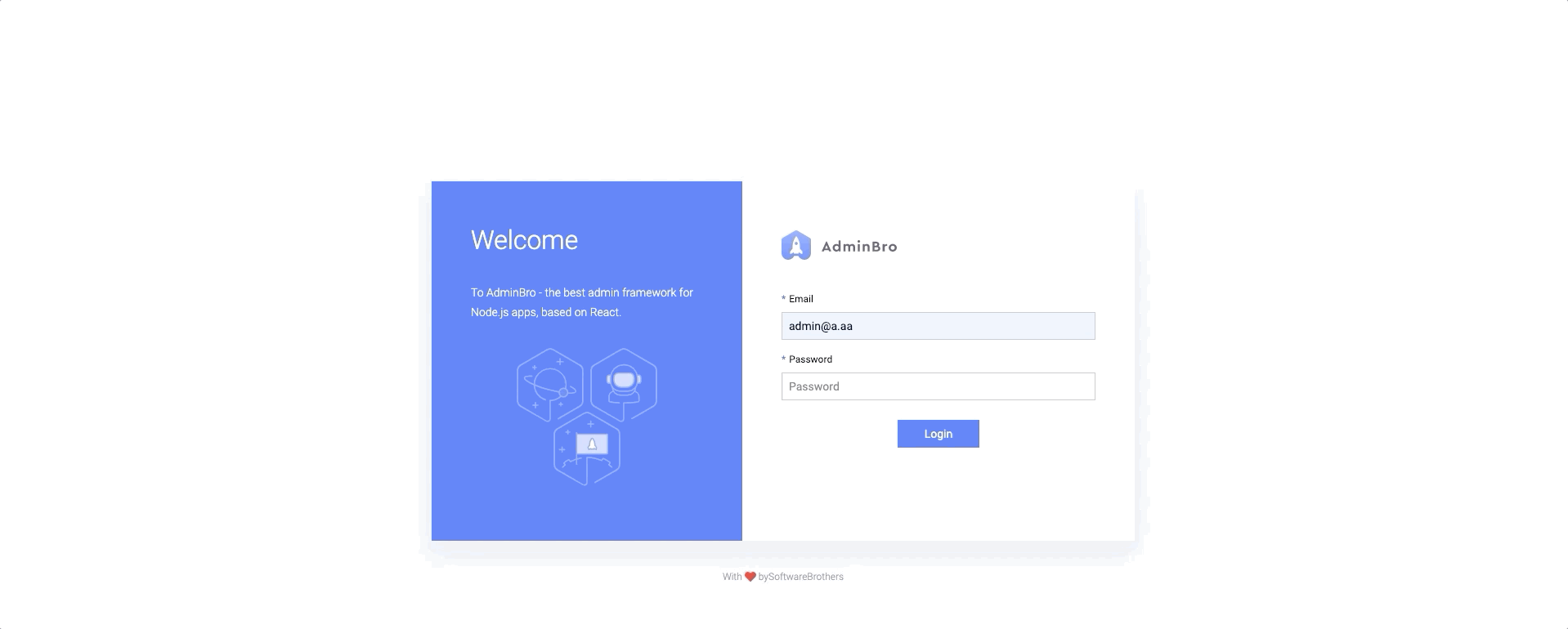Click the Email field label

tap(800, 299)
